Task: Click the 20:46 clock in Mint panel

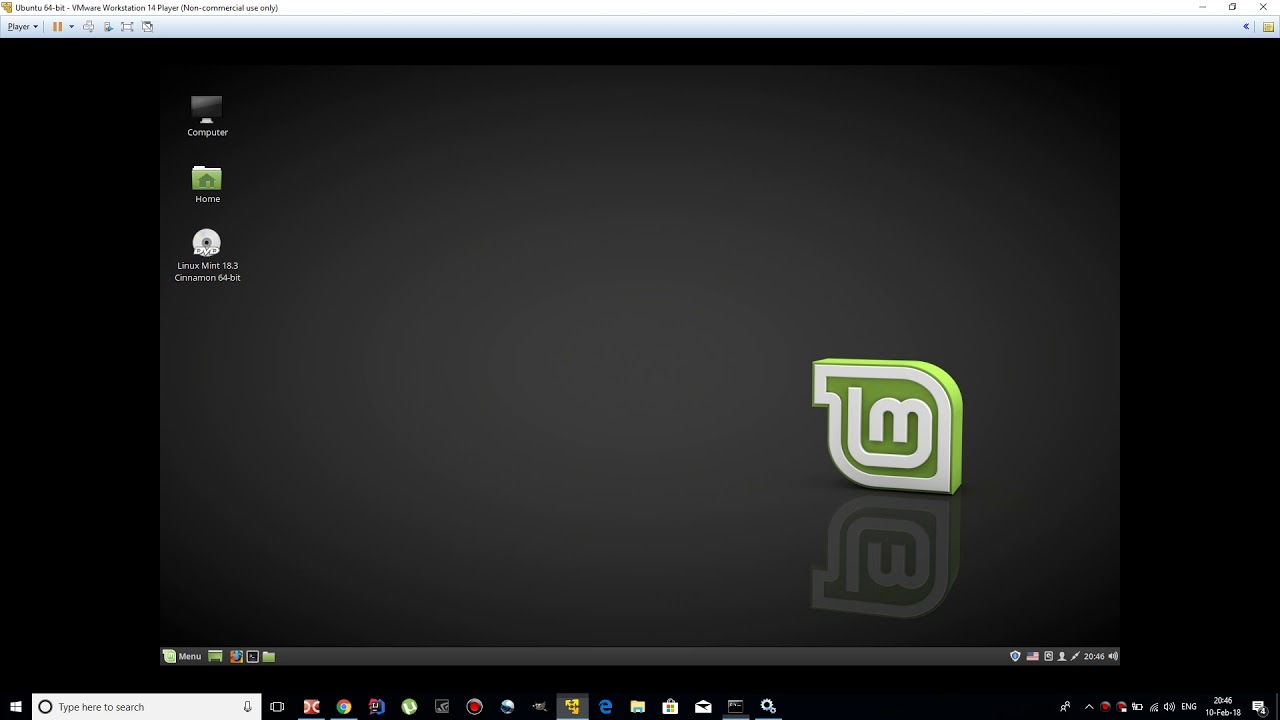Action: point(1094,656)
